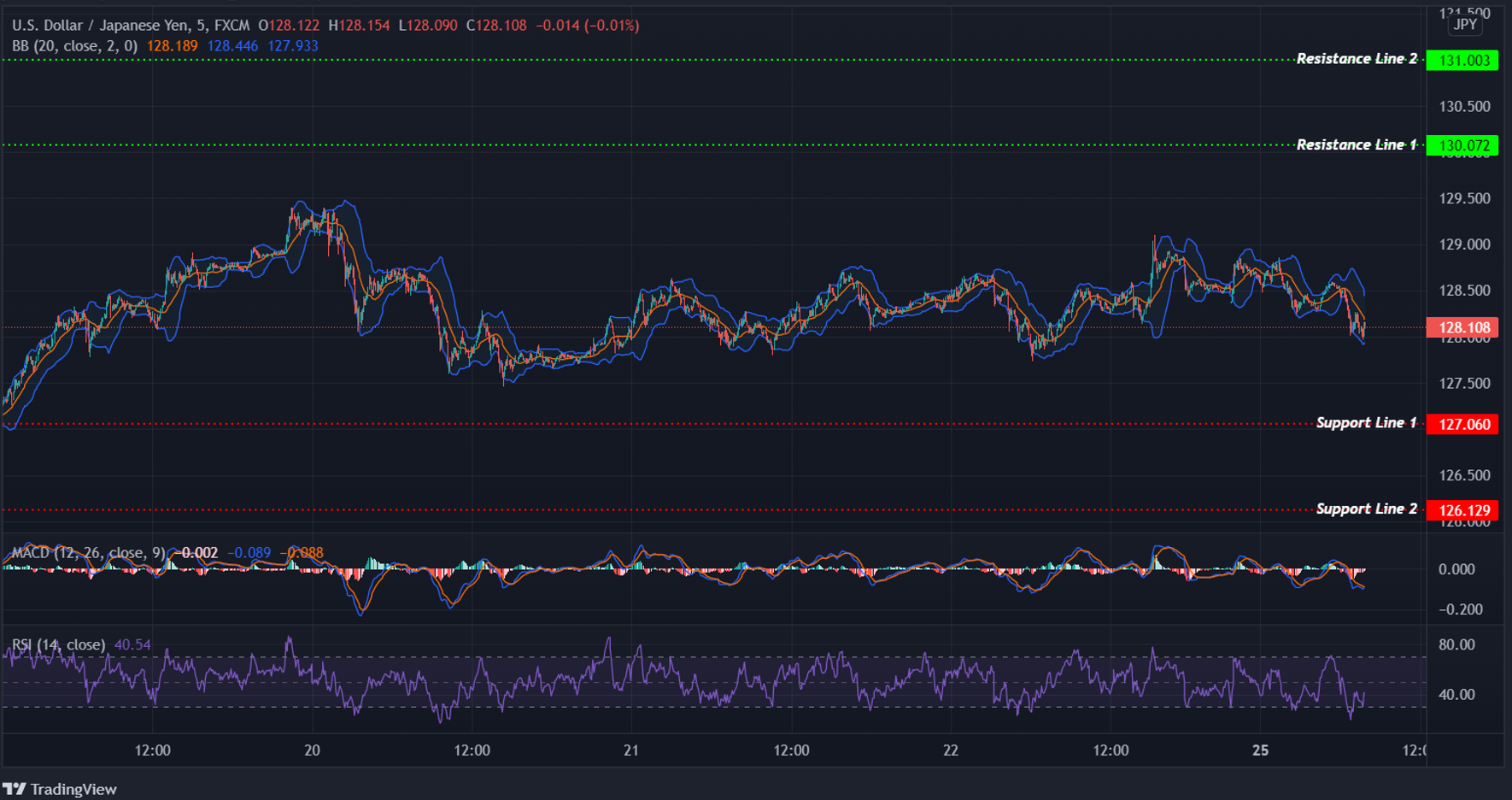Click the 20 date label on the time axis
The height and width of the screenshot is (800, 1512).
point(311,750)
